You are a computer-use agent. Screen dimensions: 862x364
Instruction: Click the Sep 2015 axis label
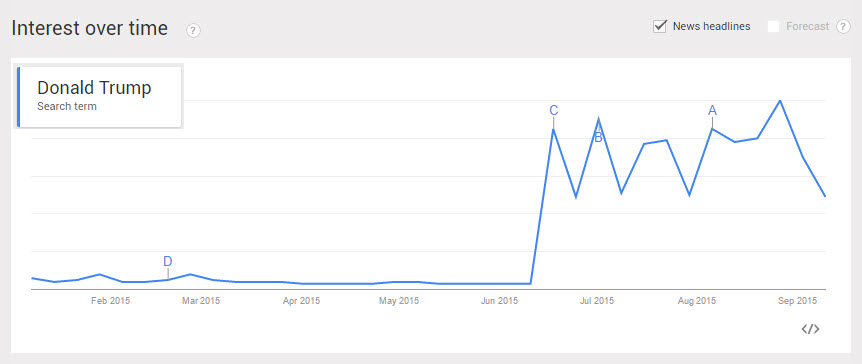coord(798,301)
